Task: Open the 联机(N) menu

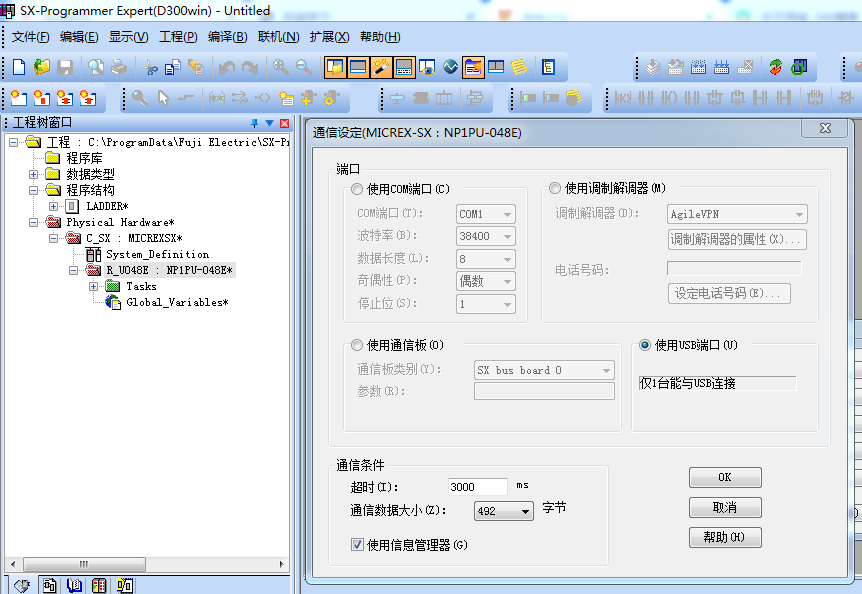Action: click(278, 37)
